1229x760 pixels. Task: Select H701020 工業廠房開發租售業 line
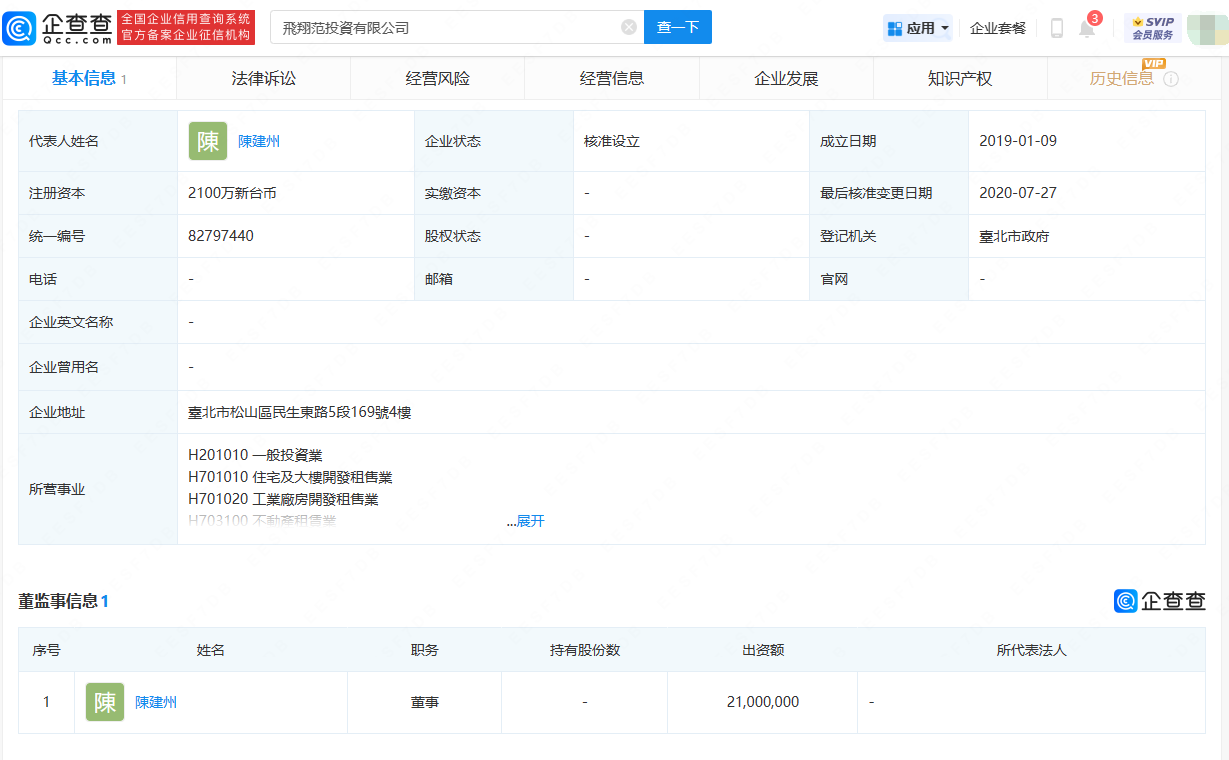(x=283, y=499)
